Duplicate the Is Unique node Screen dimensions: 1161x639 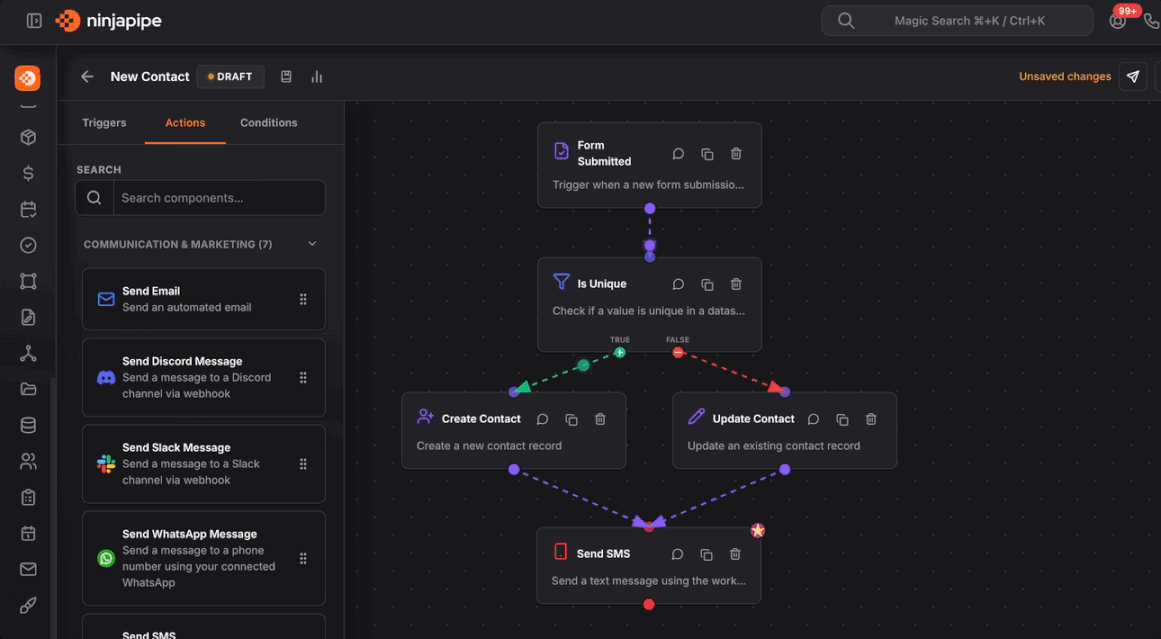[707, 285]
